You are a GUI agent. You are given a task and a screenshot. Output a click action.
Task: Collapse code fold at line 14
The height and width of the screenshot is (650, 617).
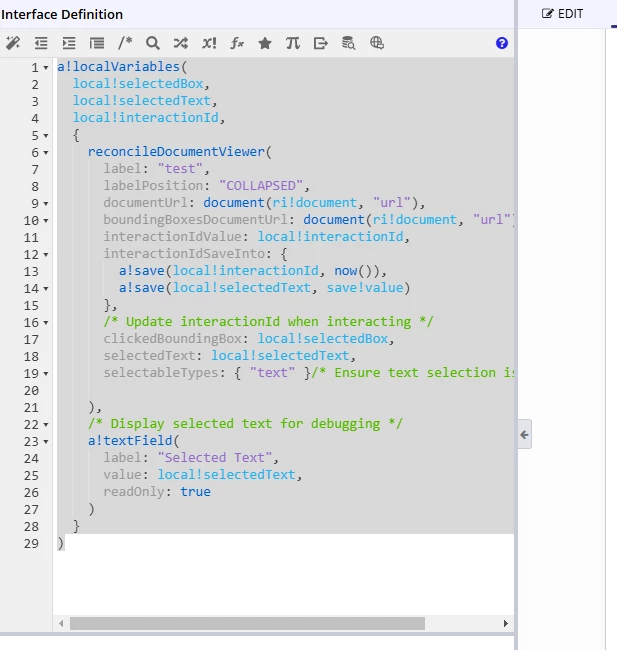(46, 289)
